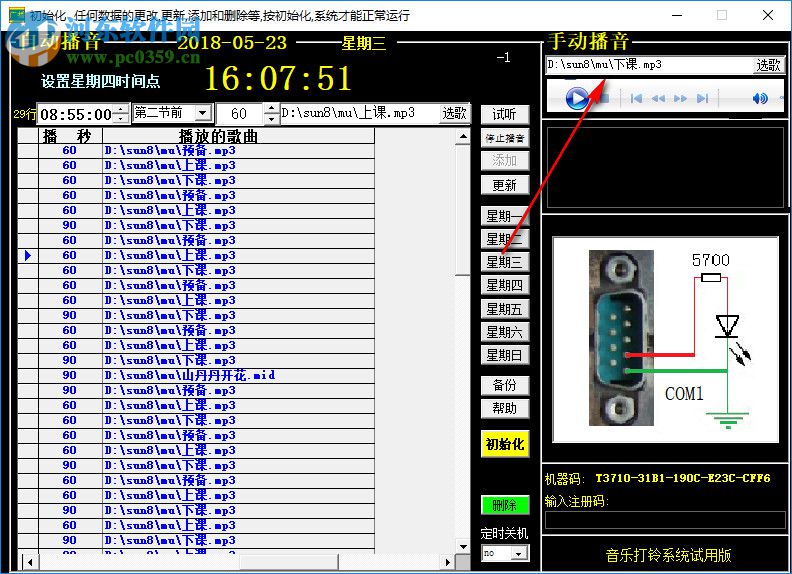792x574 pixels.
Task: Click the yellow 初始化 button
Action: click(505, 444)
